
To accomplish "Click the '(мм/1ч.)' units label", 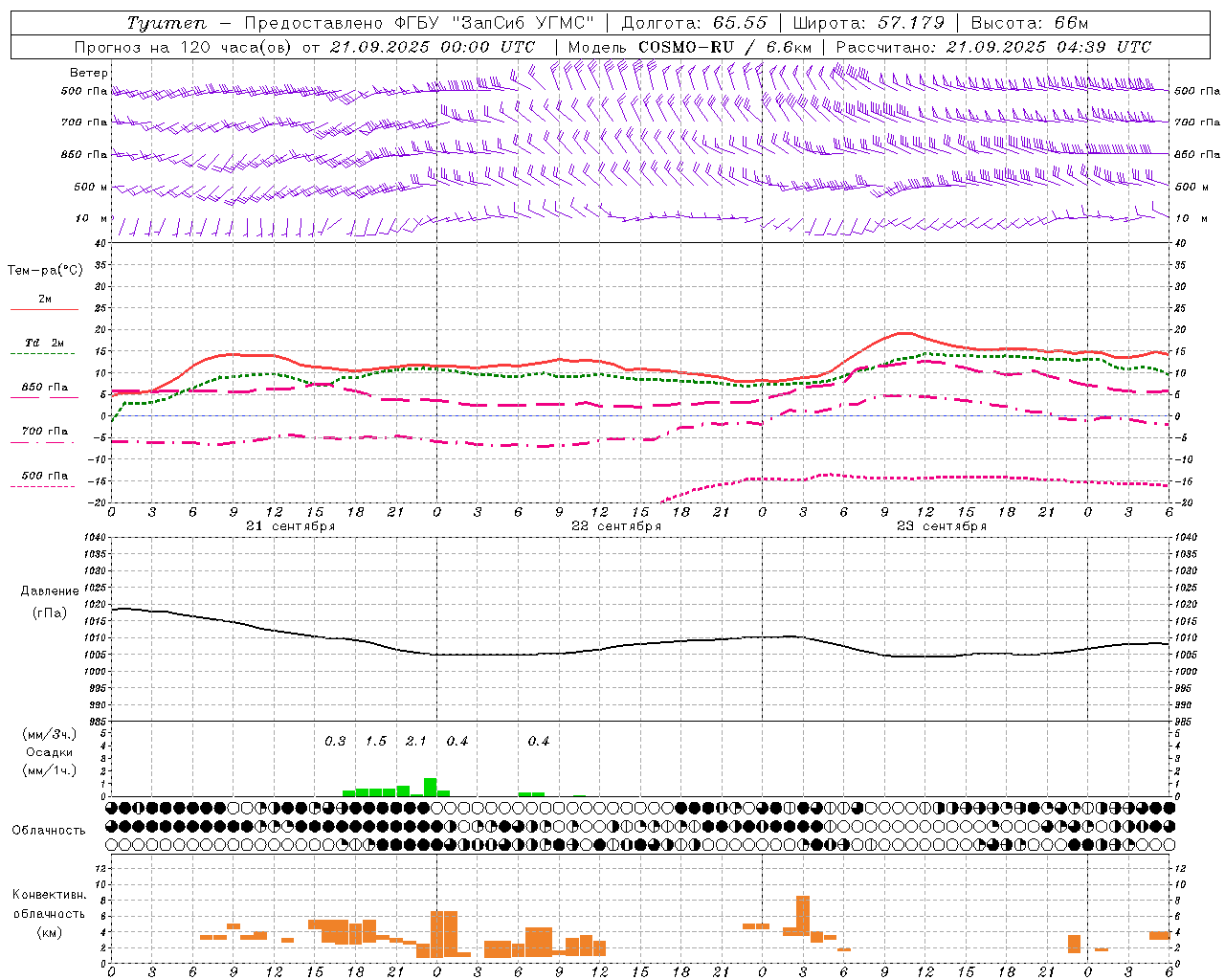I will (50, 770).
